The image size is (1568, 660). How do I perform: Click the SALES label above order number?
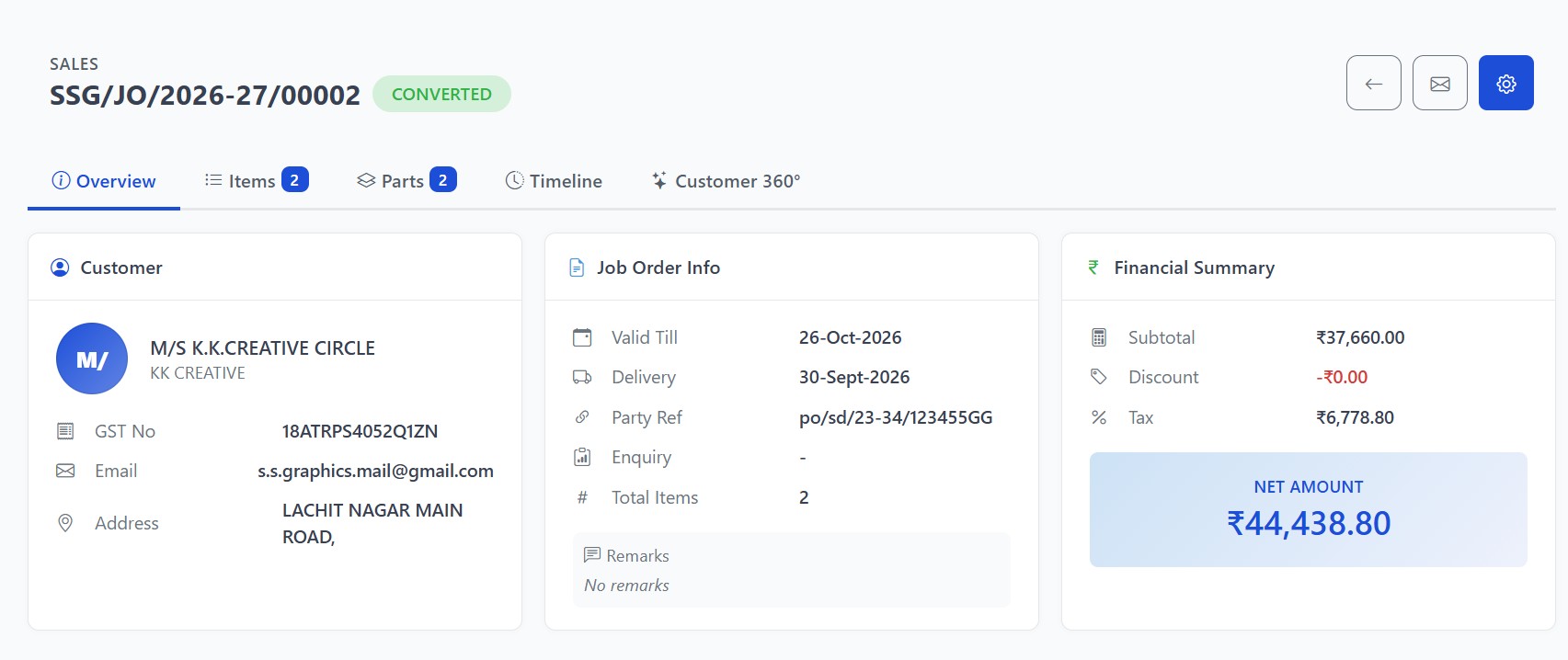click(74, 63)
